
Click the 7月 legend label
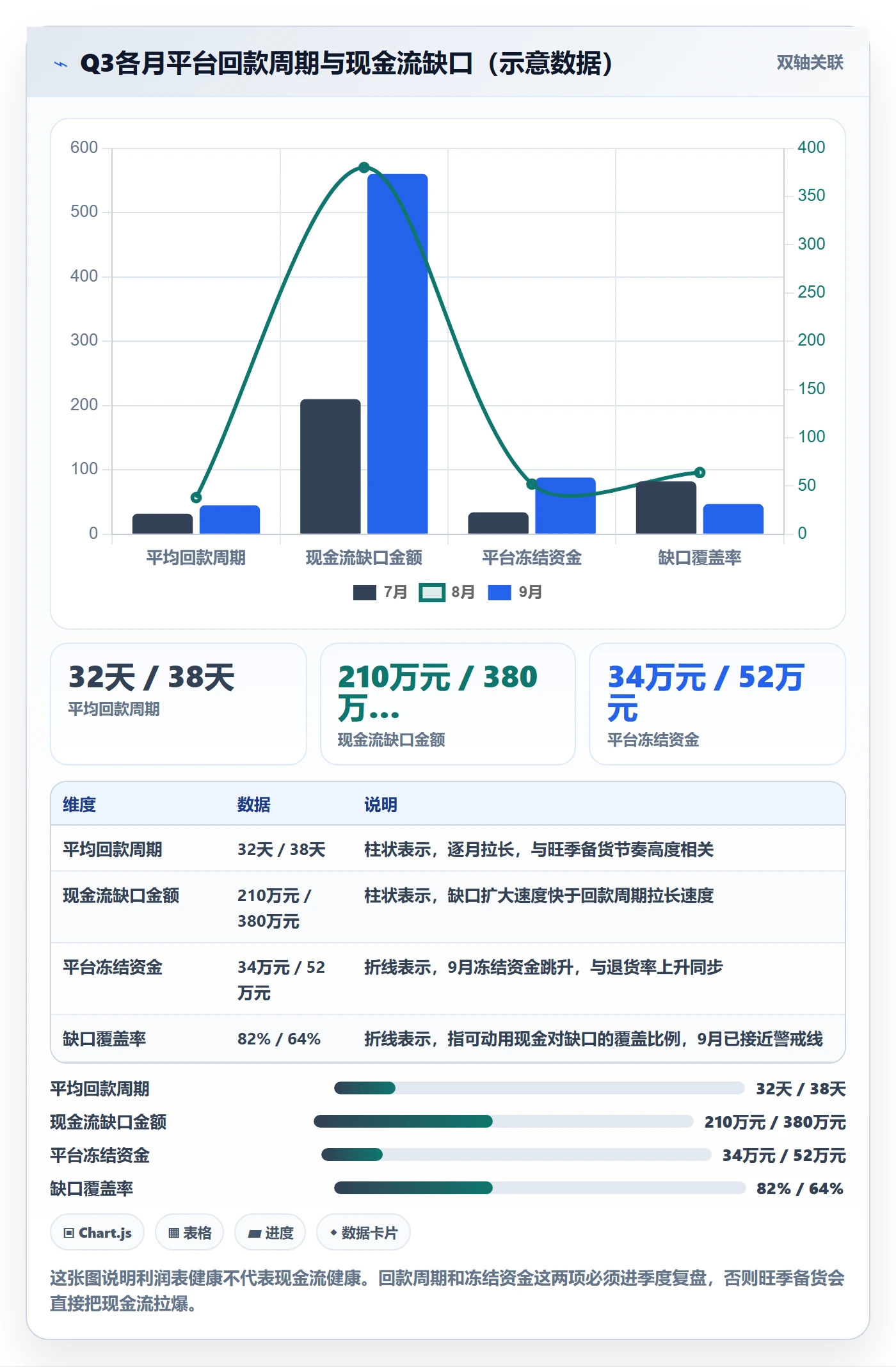[396, 593]
